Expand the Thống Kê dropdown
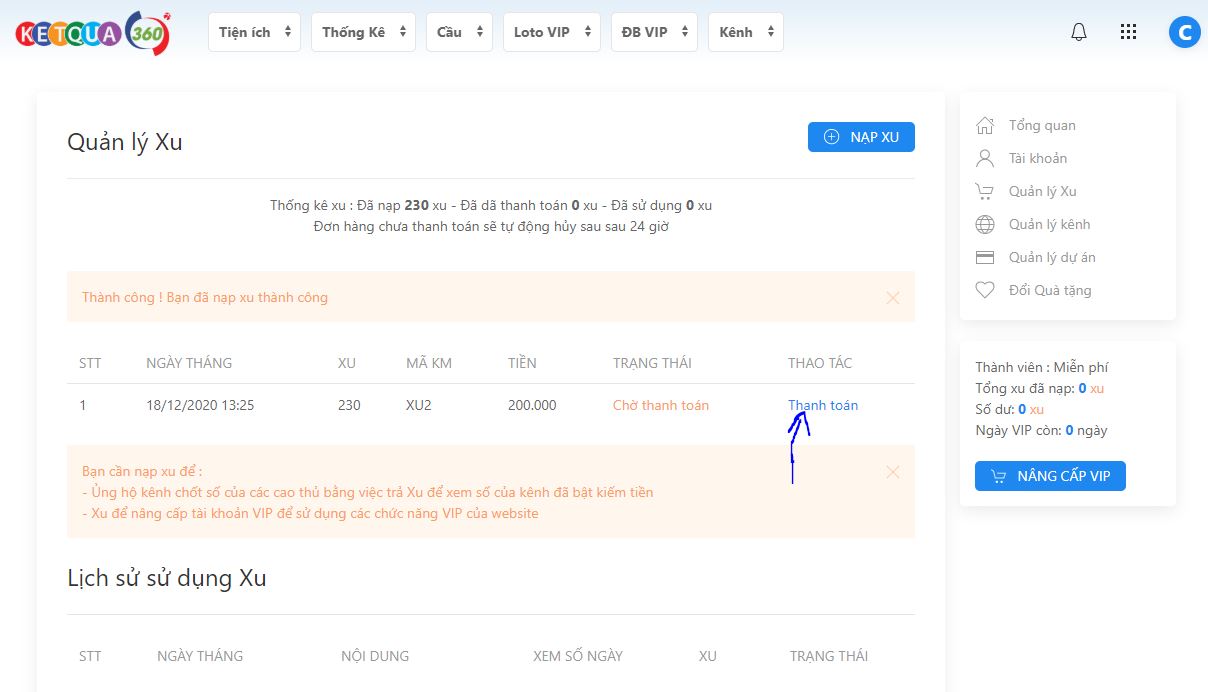Screen dimensions: 1208x692 (362, 32)
